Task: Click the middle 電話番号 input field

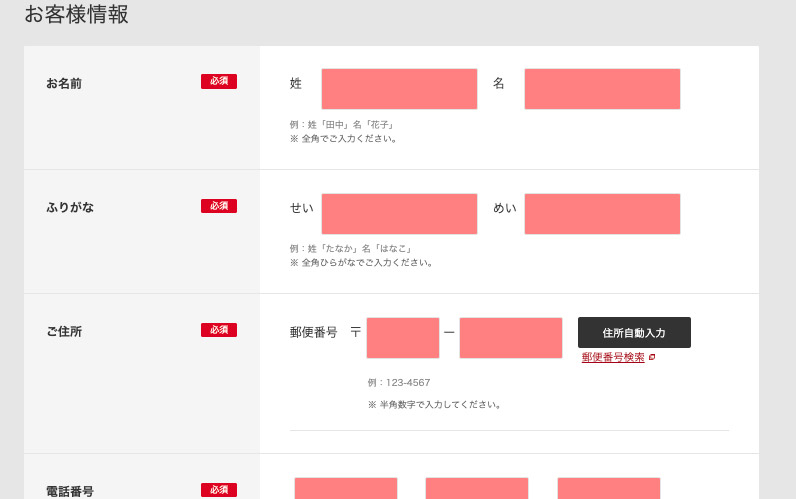Action: (477, 488)
